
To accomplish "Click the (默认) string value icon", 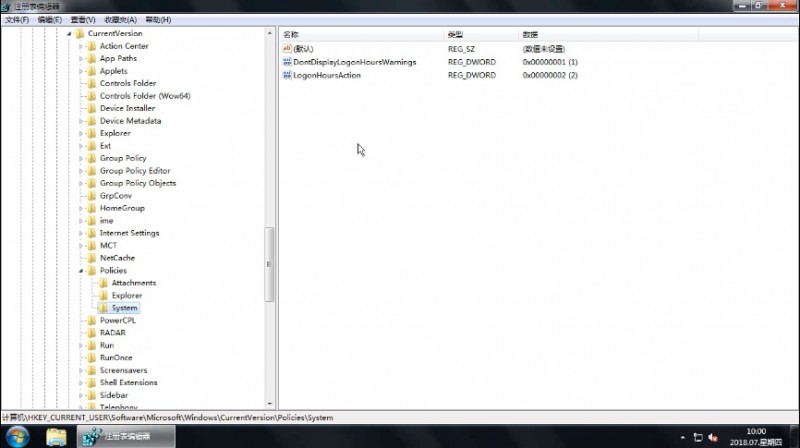I will (x=287, y=48).
